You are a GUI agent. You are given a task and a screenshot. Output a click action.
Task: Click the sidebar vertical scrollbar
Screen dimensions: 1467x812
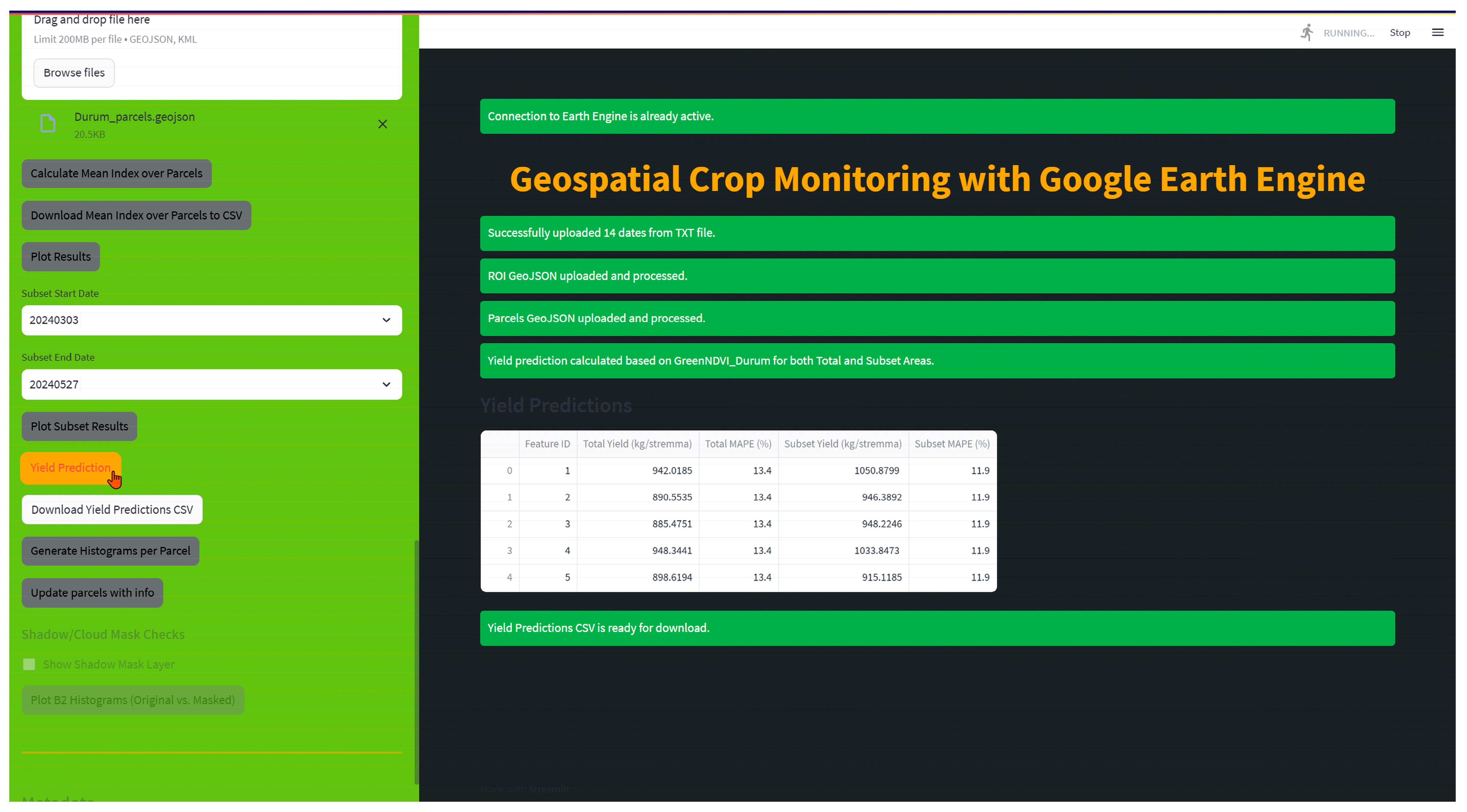pyautogui.click(x=416, y=660)
